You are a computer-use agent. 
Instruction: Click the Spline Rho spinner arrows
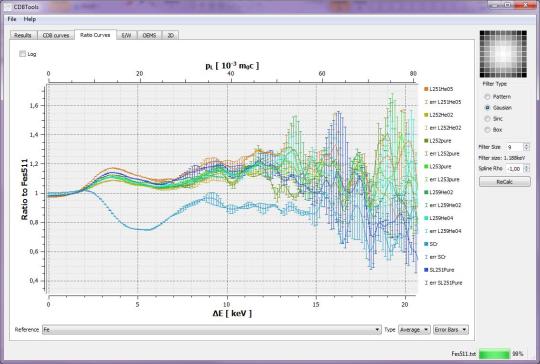tap(526, 169)
